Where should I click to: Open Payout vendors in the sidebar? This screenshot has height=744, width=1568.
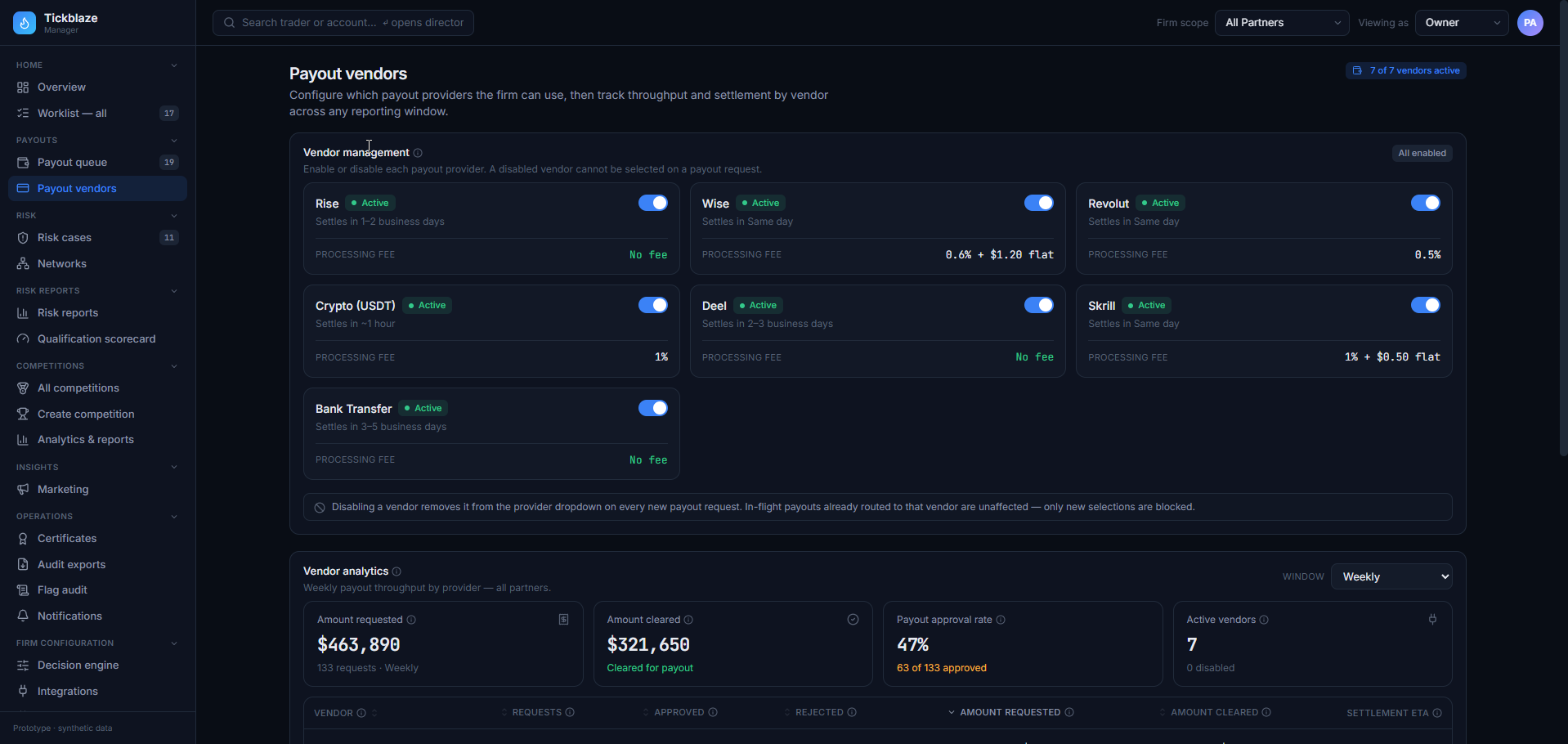pos(97,189)
